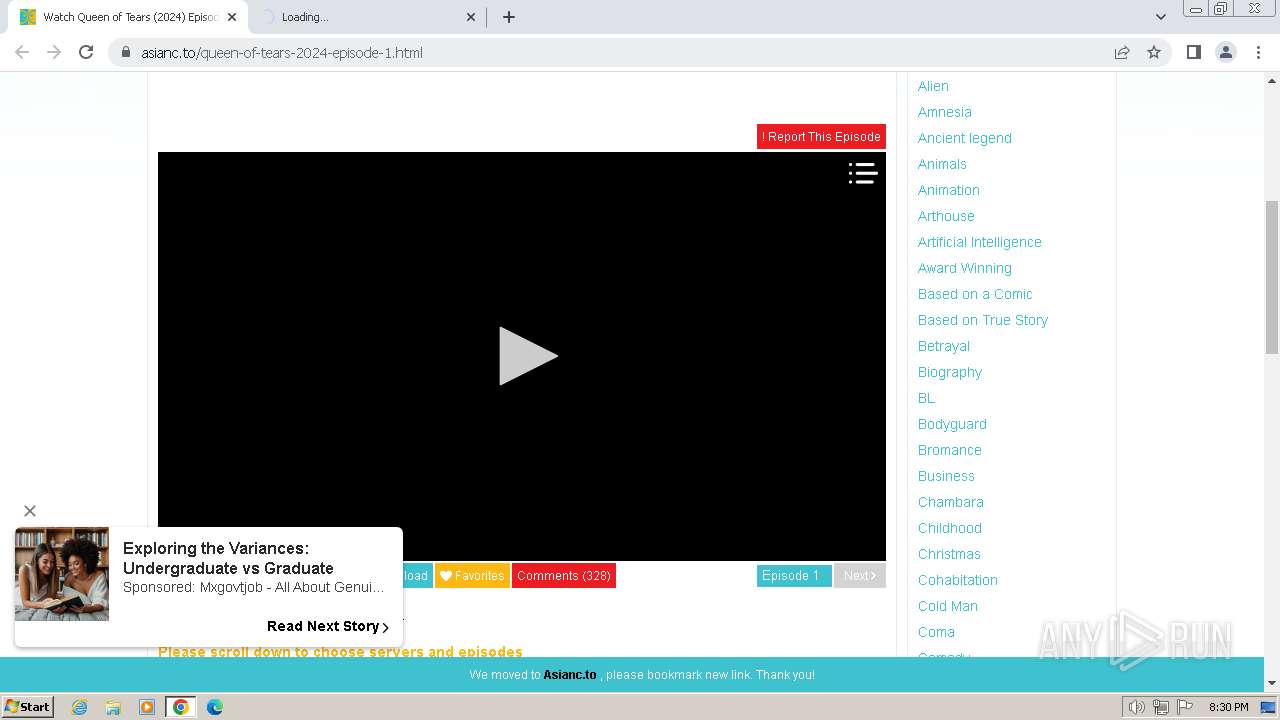Viewport: 1280px width, 720px height.
Task: Open Windows Media Player from the taskbar
Action: coord(147,707)
